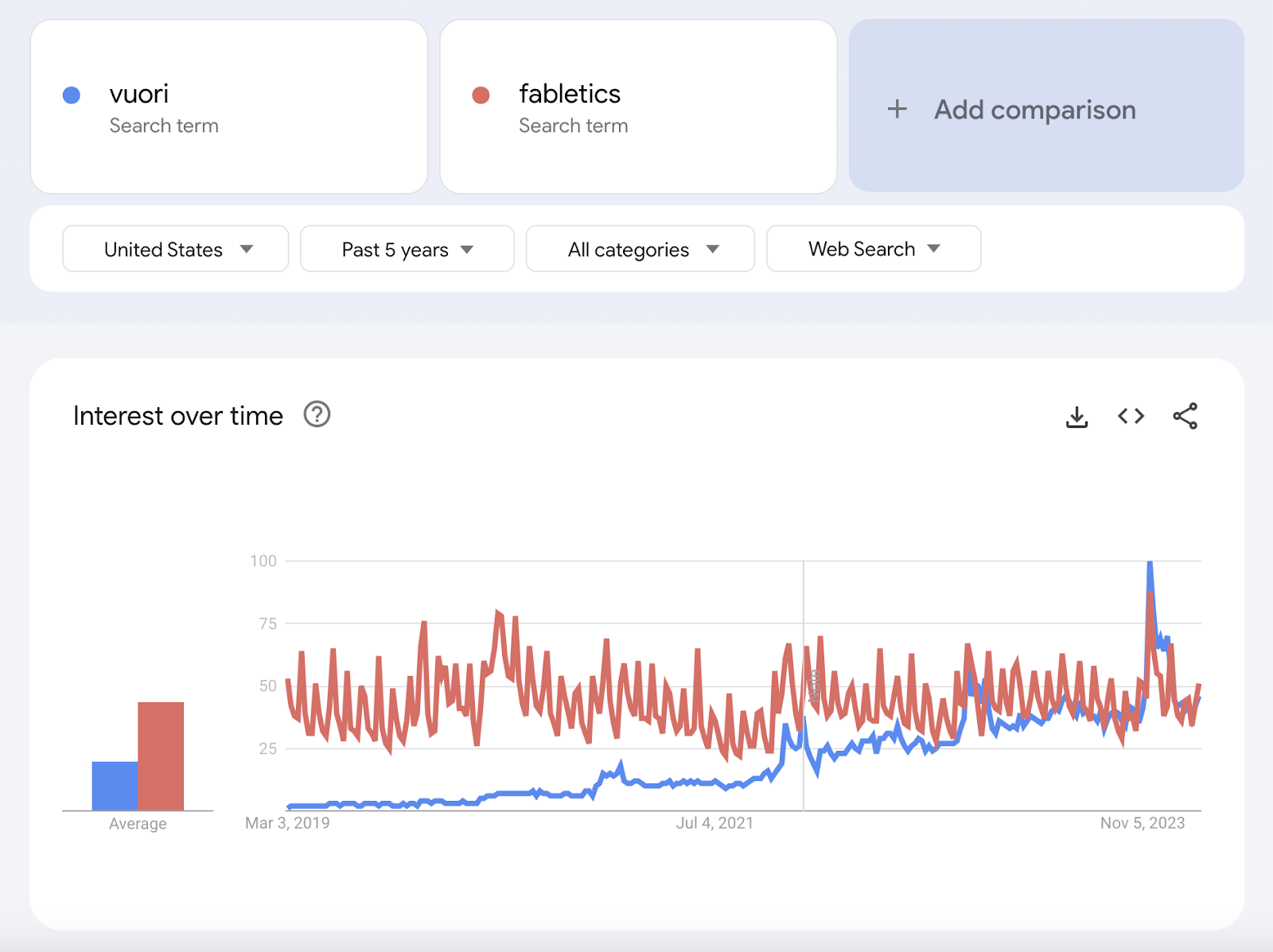Viewport: 1273px width, 952px height.
Task: Click the Add comparison card
Action: pos(1046,106)
